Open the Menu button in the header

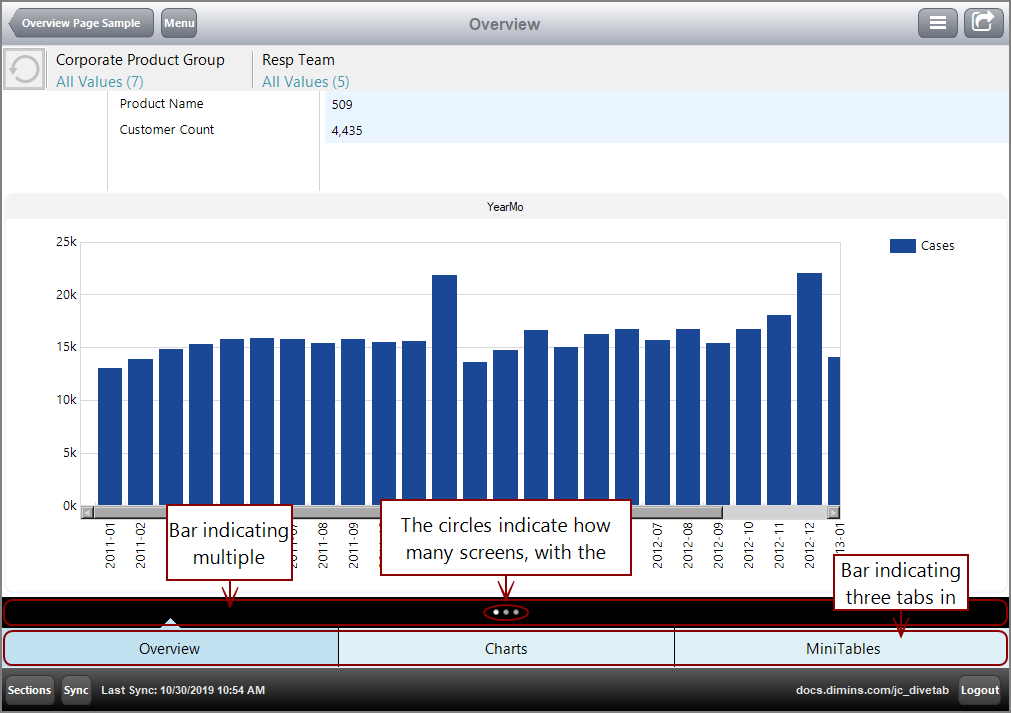click(x=178, y=22)
